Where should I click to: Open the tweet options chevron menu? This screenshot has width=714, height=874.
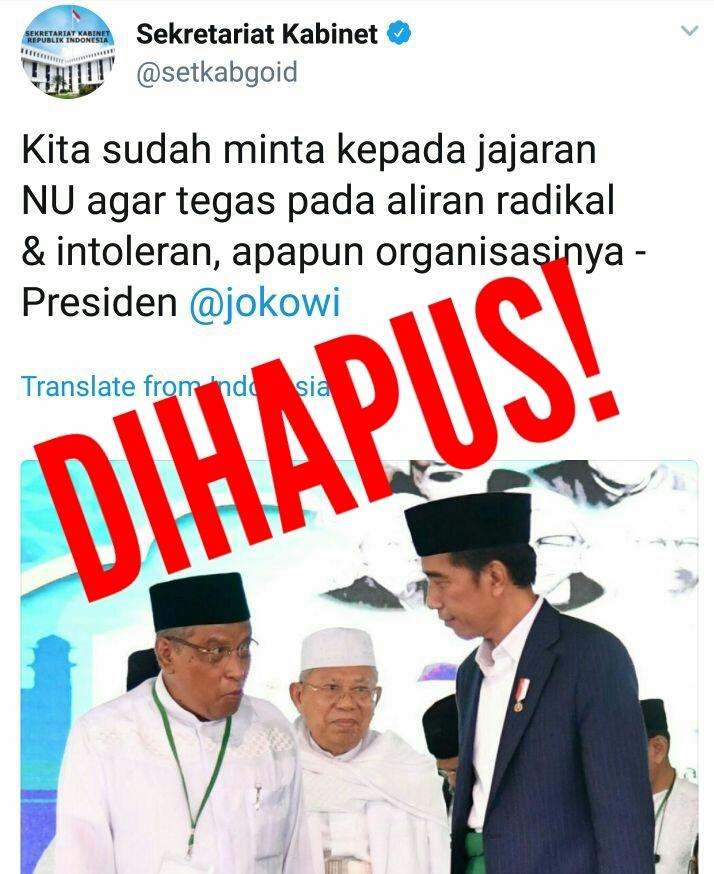(x=689, y=31)
